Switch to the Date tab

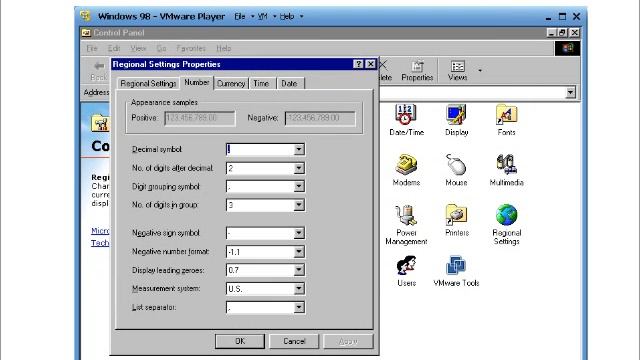289,83
